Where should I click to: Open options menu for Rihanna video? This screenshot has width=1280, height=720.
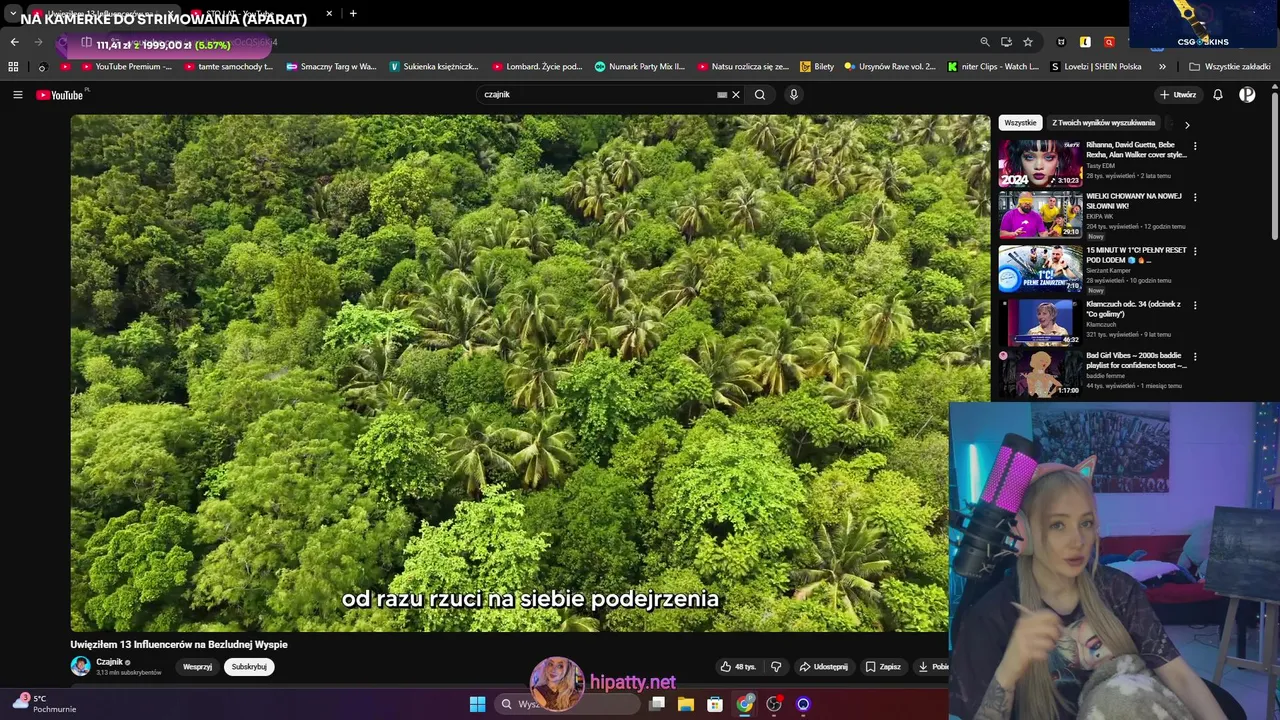1195,146
